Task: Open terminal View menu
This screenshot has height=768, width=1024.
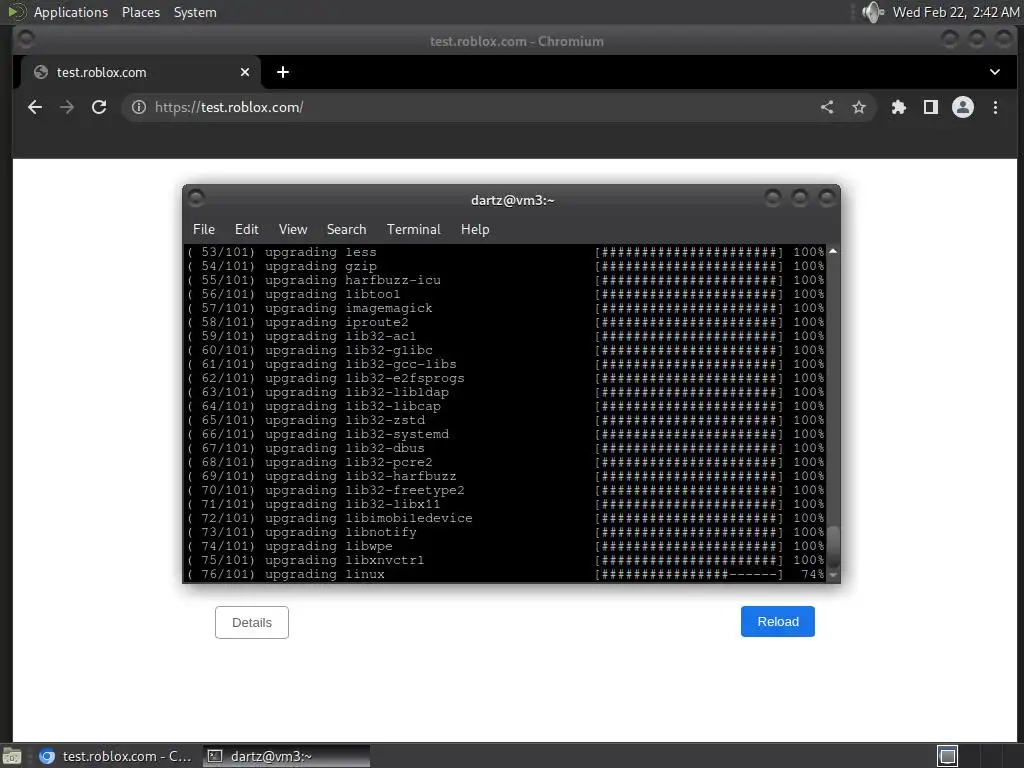Action: [x=293, y=229]
